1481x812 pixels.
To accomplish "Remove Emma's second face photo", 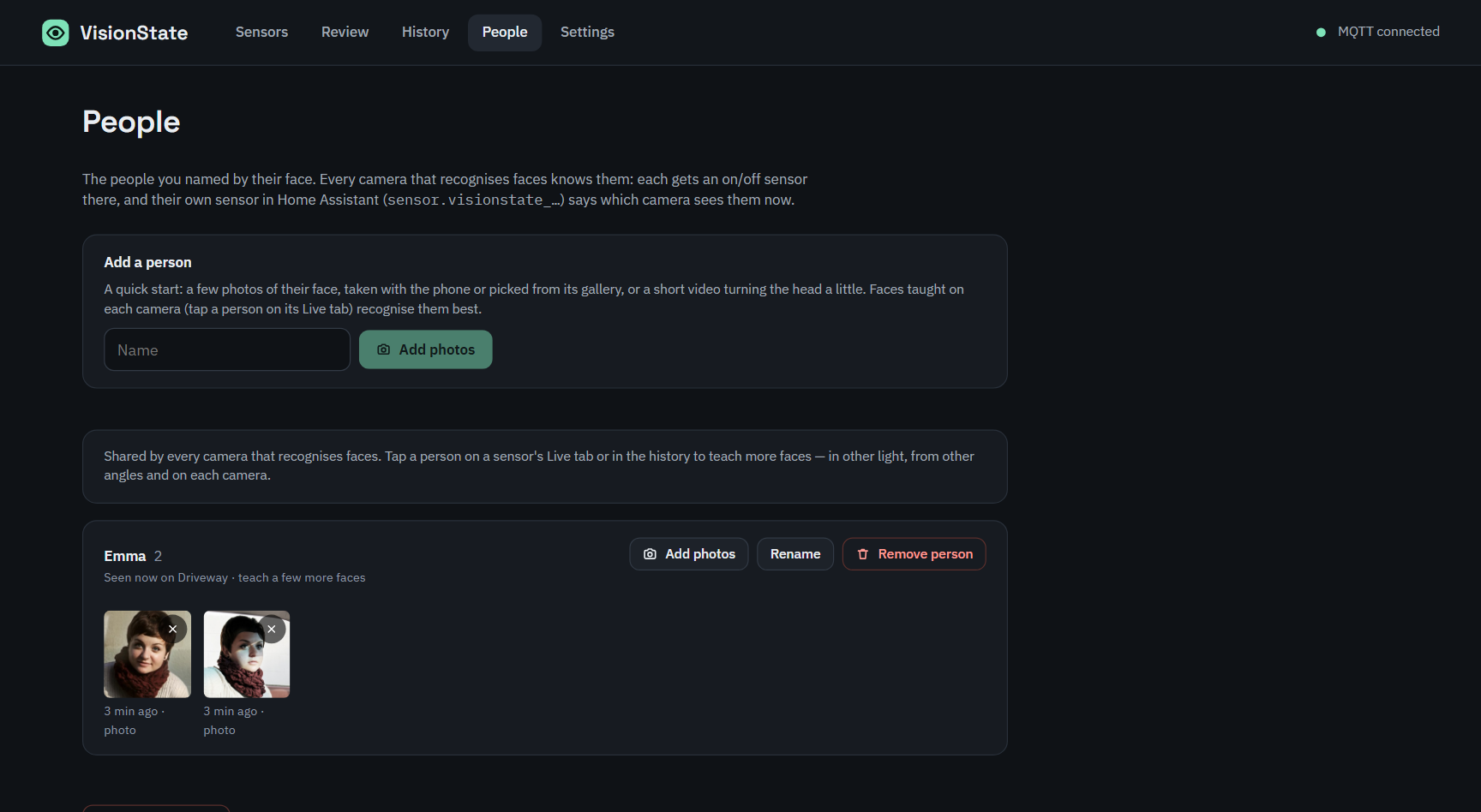I will point(272,630).
